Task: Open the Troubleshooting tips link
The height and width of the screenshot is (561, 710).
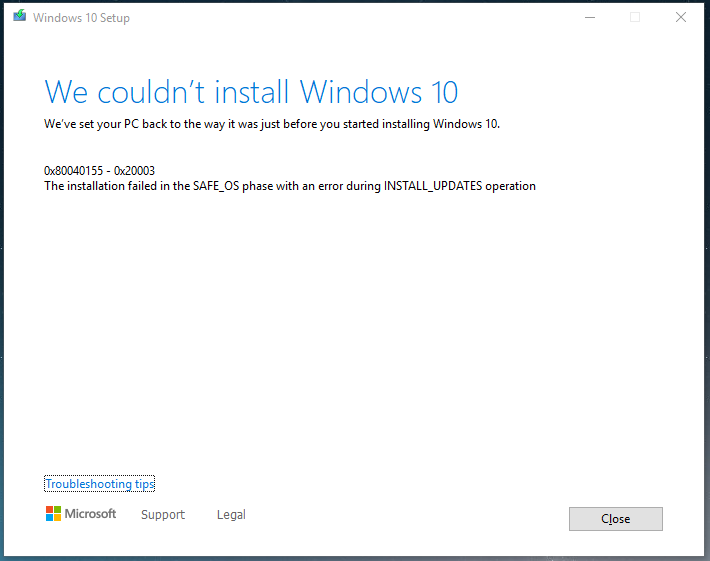Action: tap(100, 484)
